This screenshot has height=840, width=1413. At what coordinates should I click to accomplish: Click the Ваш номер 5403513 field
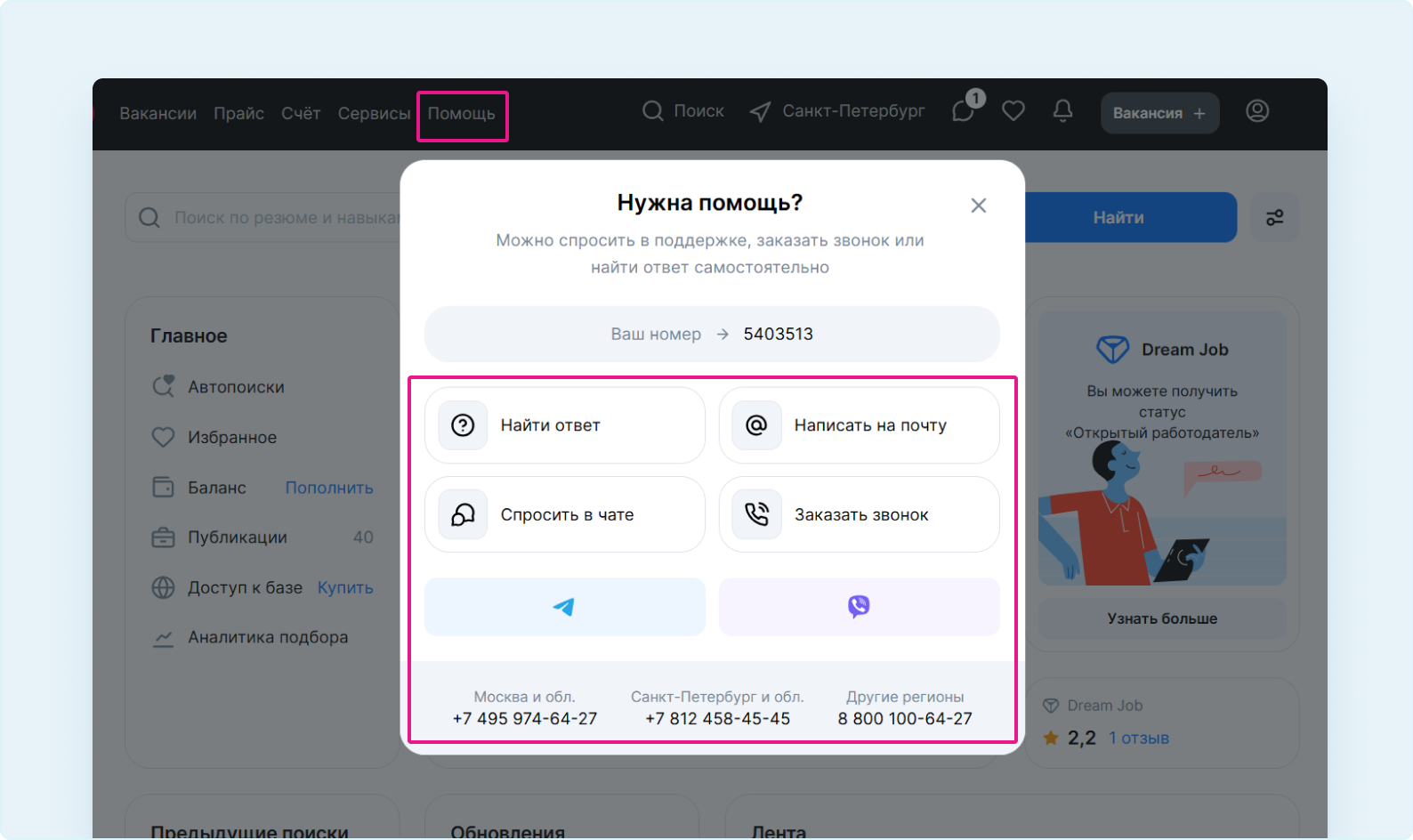(x=712, y=334)
